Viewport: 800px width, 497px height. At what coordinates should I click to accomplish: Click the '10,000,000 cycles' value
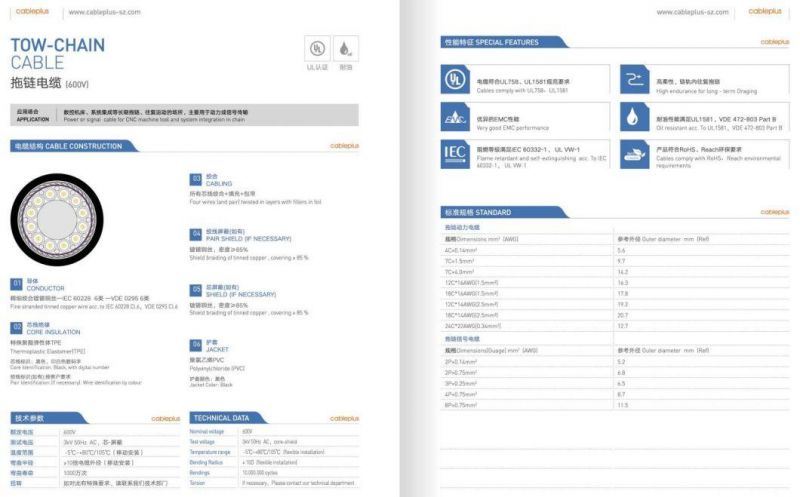[x=259, y=473]
